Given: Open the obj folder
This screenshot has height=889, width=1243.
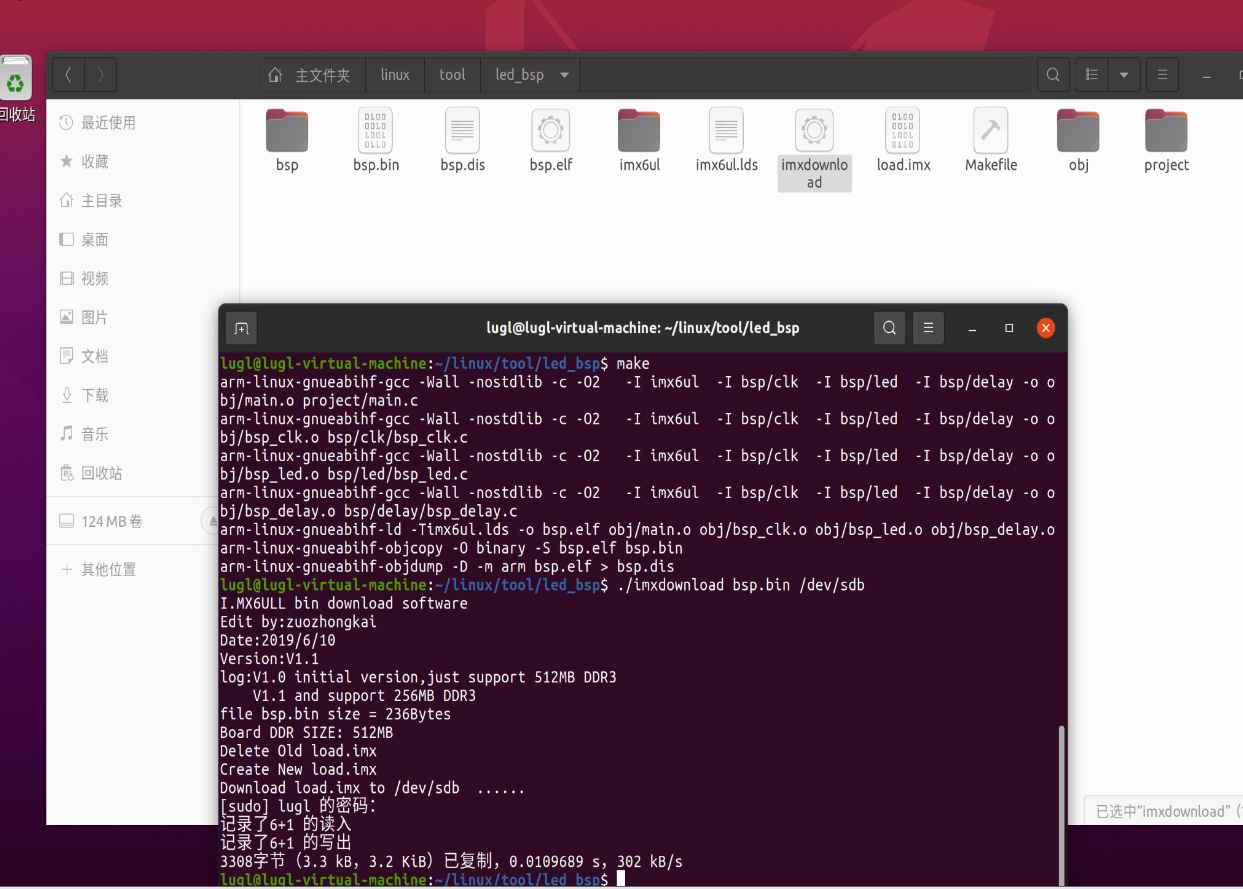Looking at the screenshot, I should [x=1078, y=131].
